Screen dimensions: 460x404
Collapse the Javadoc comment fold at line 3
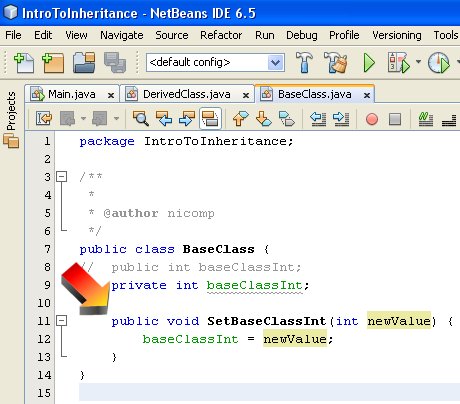(61, 176)
